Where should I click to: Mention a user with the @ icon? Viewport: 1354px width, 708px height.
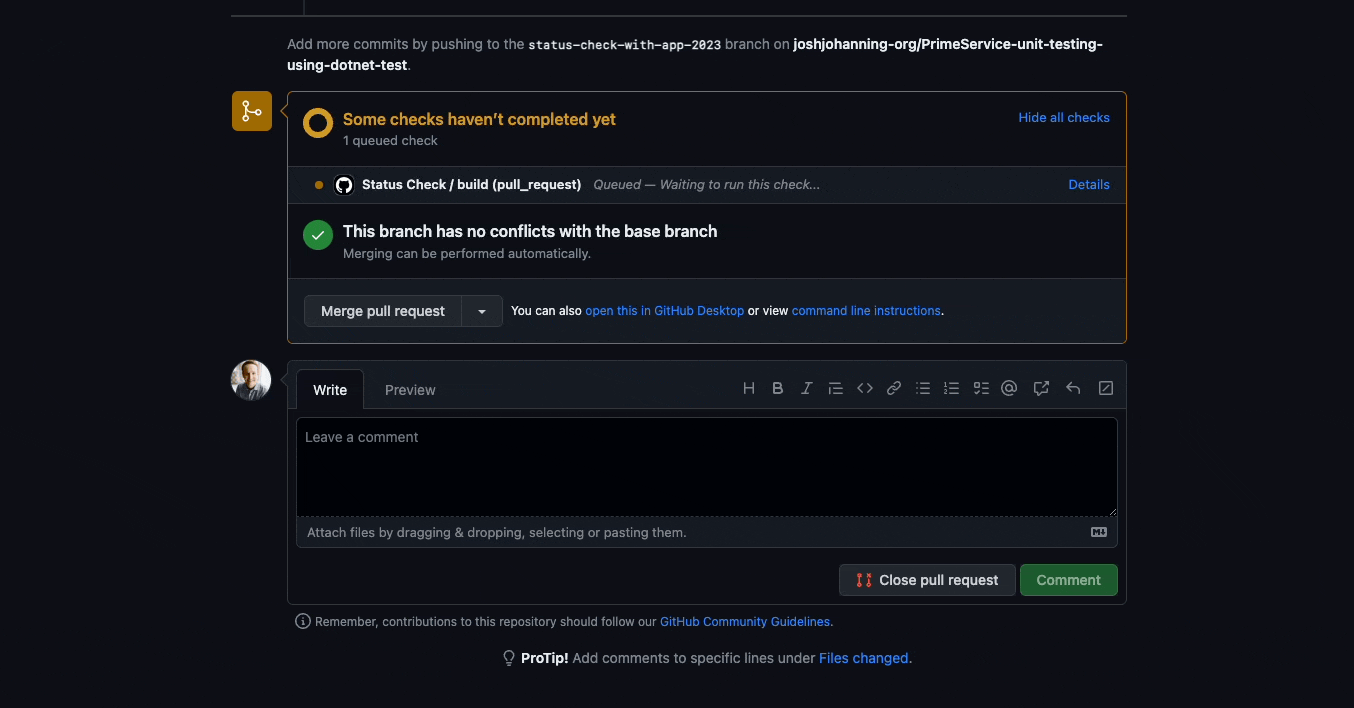(x=1009, y=388)
